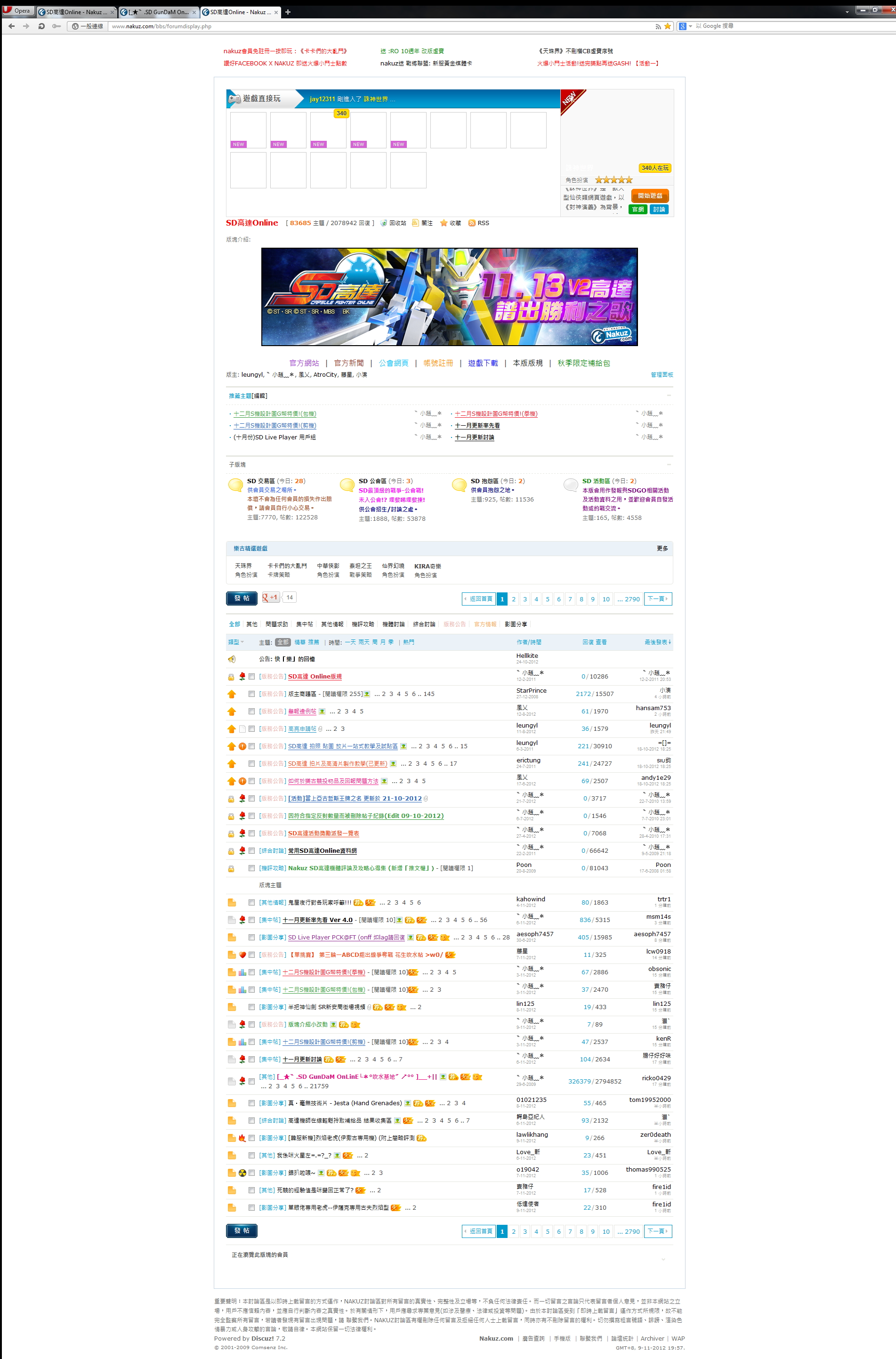Click the radiation icon on 鋸扒啦喂 thread row
Image resolution: width=896 pixels, height=1359 pixels.
coord(242,1173)
